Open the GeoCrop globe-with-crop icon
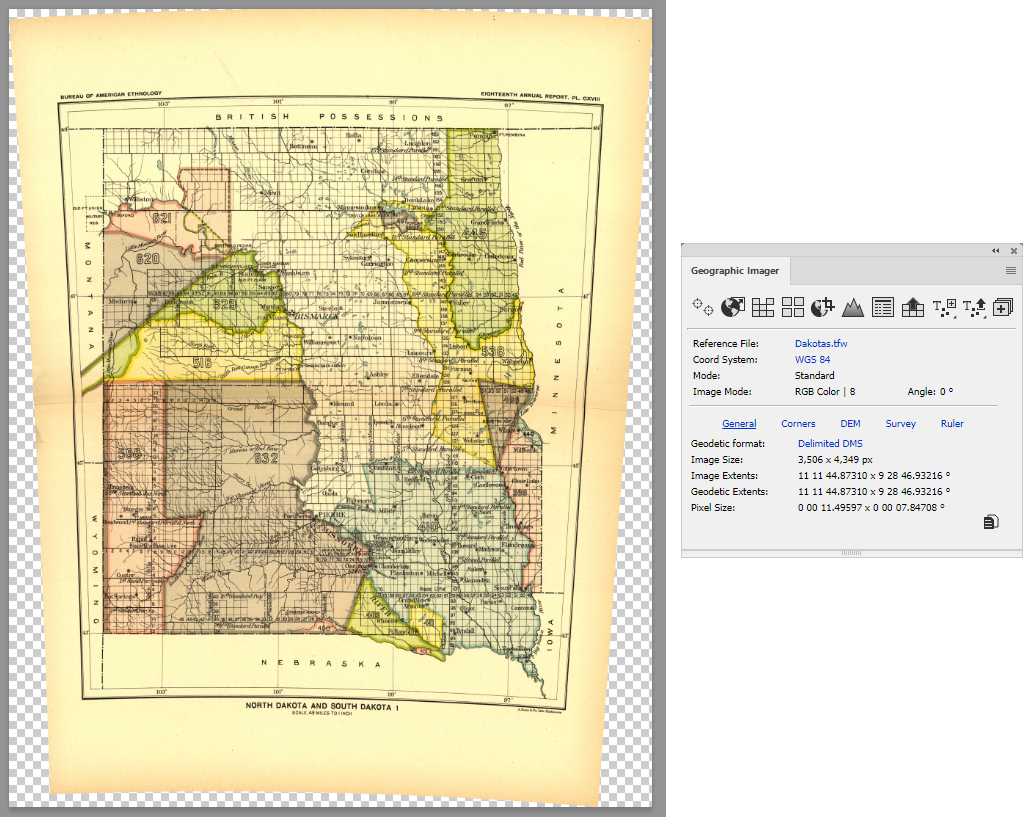1035x817 pixels. tap(822, 307)
